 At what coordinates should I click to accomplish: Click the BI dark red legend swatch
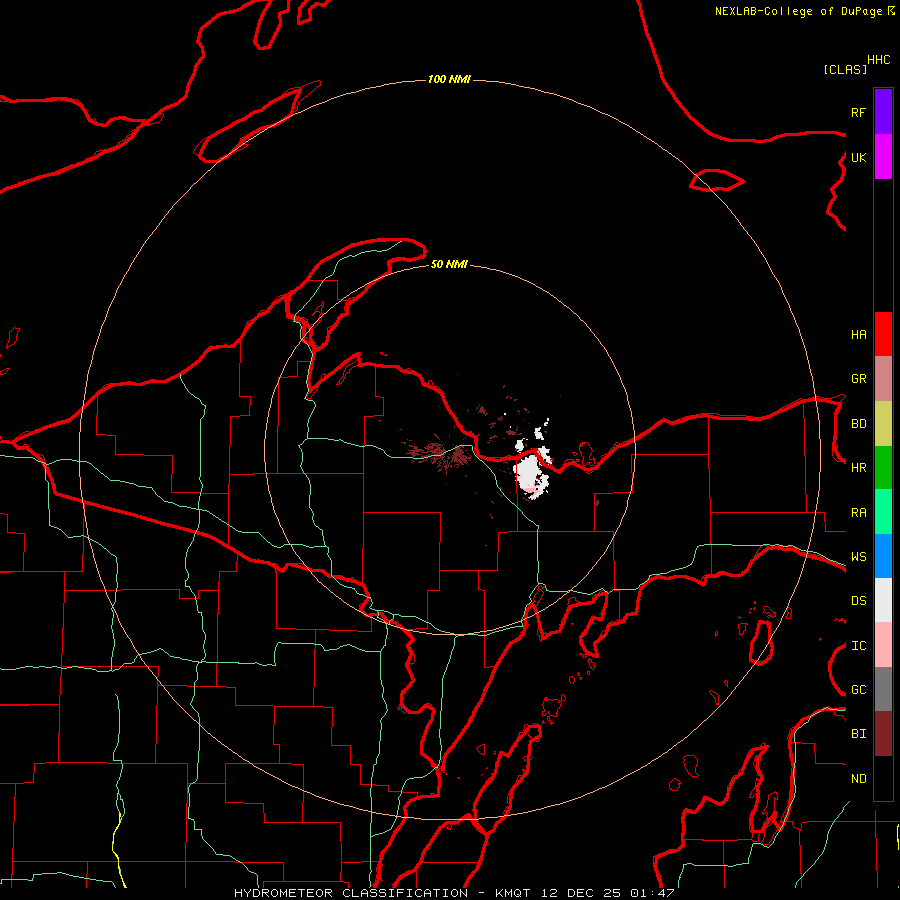point(883,734)
